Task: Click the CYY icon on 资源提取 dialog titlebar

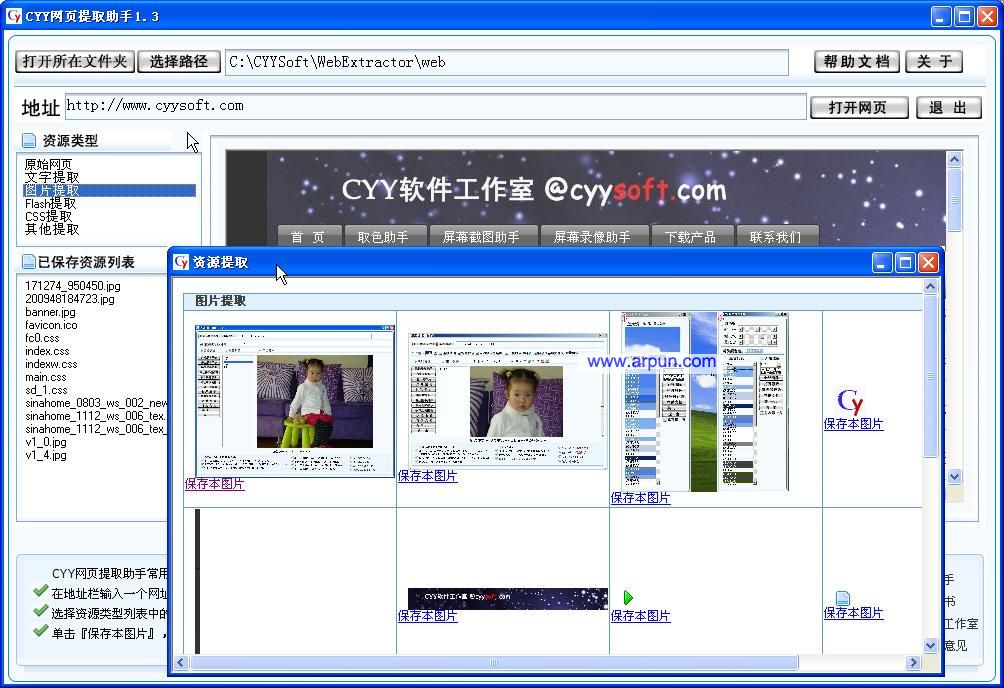Action: tap(179, 262)
